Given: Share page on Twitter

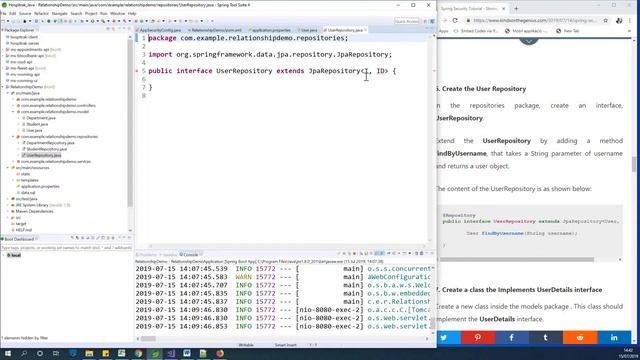Looking at the screenshot, I should coord(449,338).
